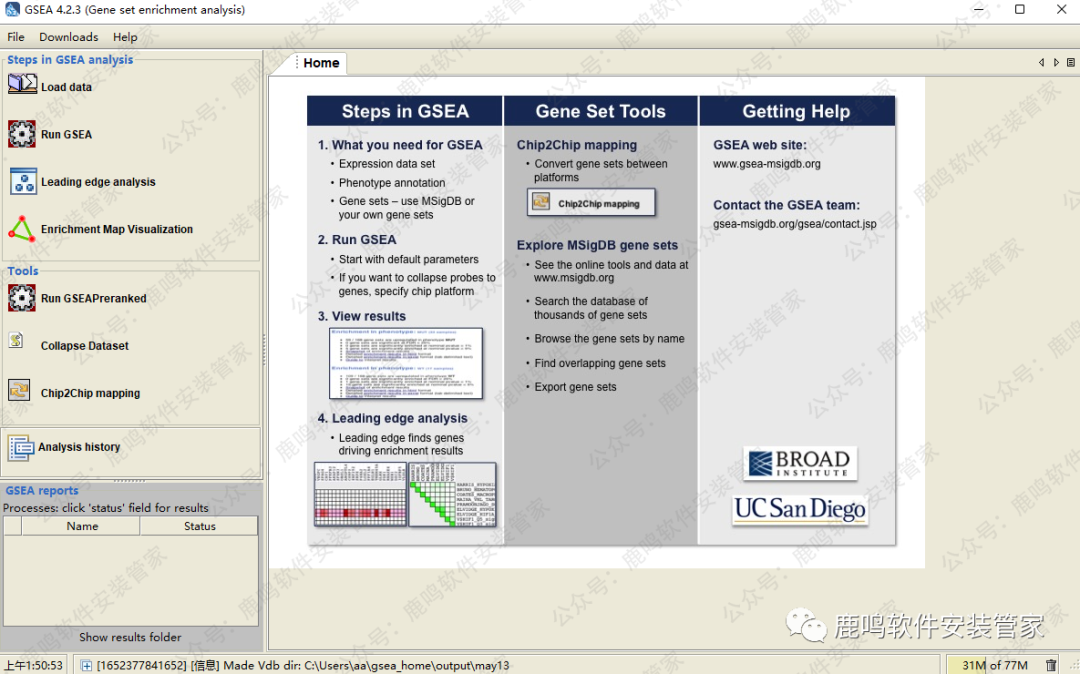Click the UC San Diego logo
Image resolution: width=1080 pixels, height=674 pixels.
[x=800, y=510]
